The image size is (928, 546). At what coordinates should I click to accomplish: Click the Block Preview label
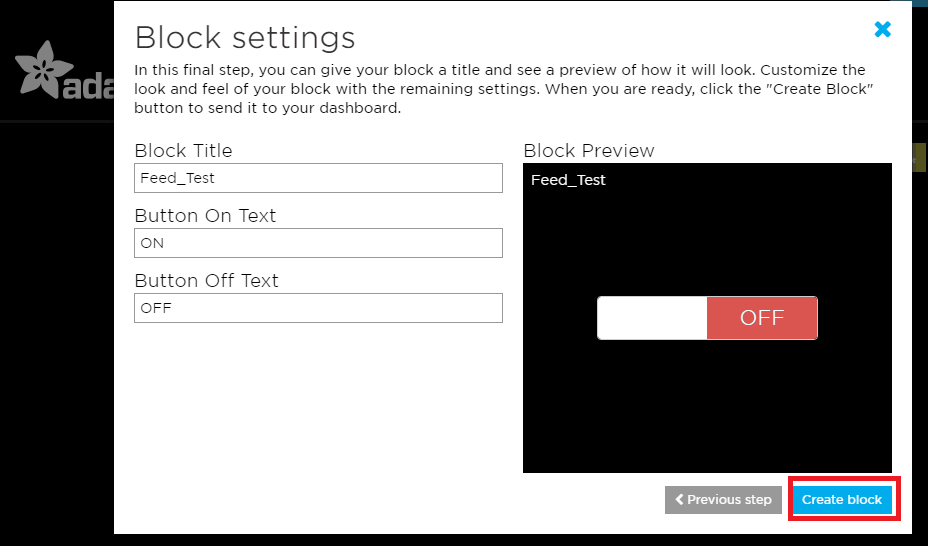pos(588,151)
